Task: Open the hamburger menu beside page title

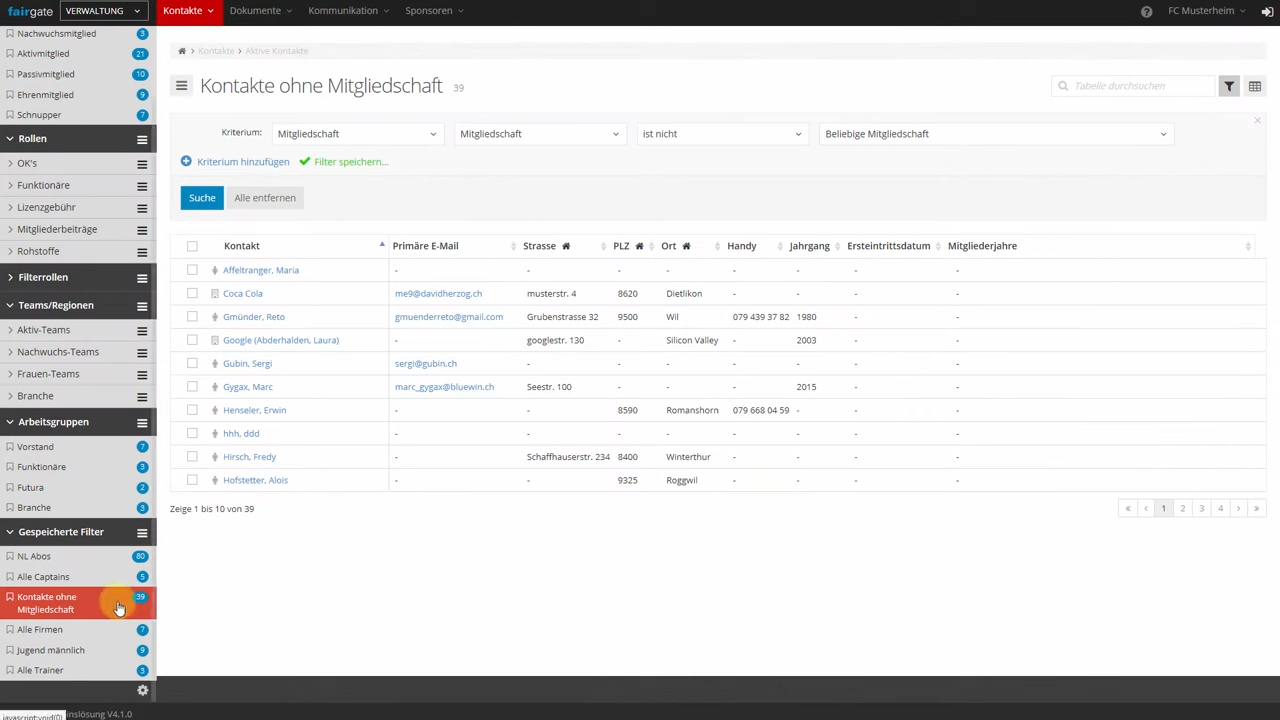Action: pyautogui.click(x=181, y=86)
